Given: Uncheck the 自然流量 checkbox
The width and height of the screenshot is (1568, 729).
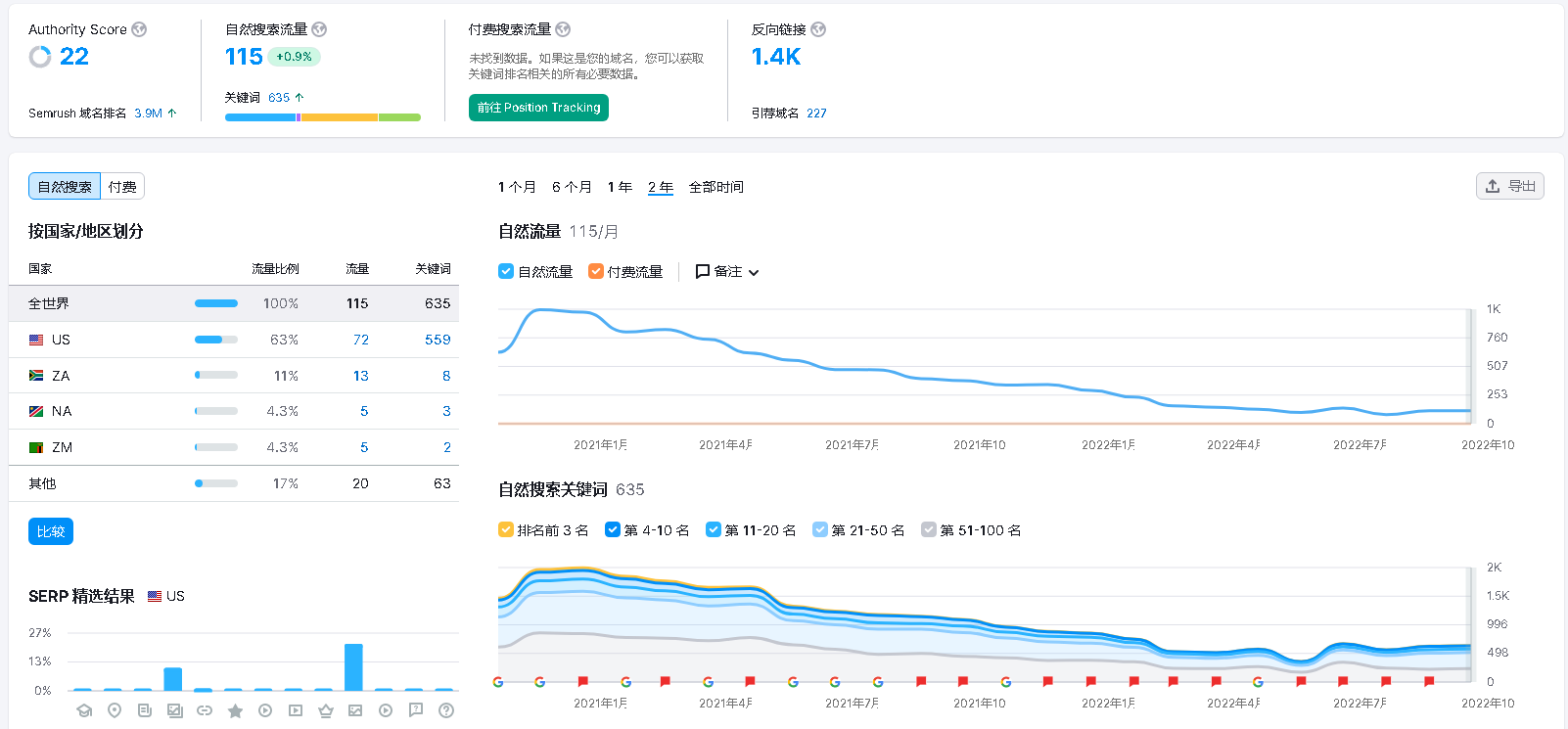Looking at the screenshot, I should coord(506,271).
